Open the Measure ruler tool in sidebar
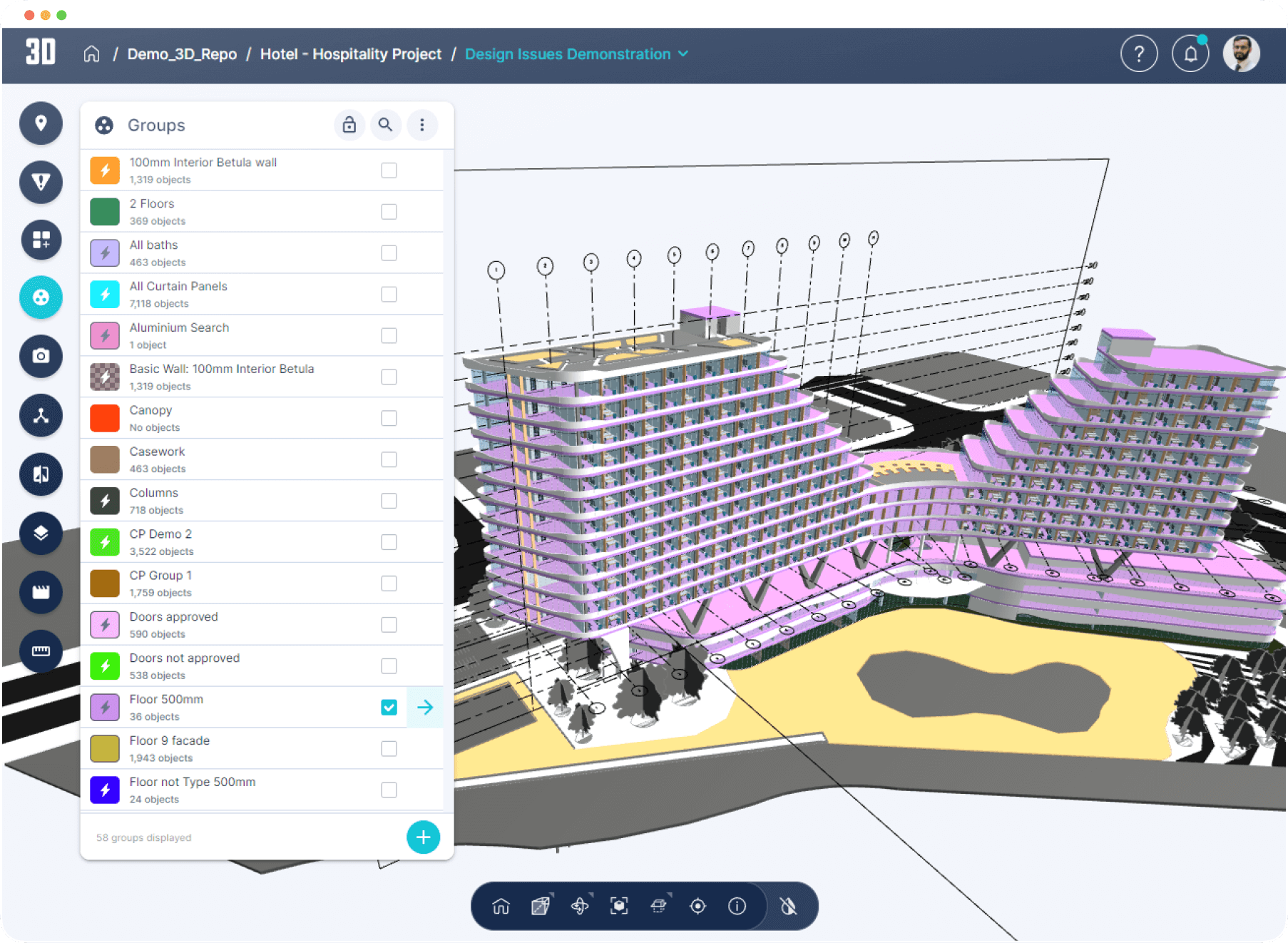This screenshot has height=943, width=1288. pos(41,651)
